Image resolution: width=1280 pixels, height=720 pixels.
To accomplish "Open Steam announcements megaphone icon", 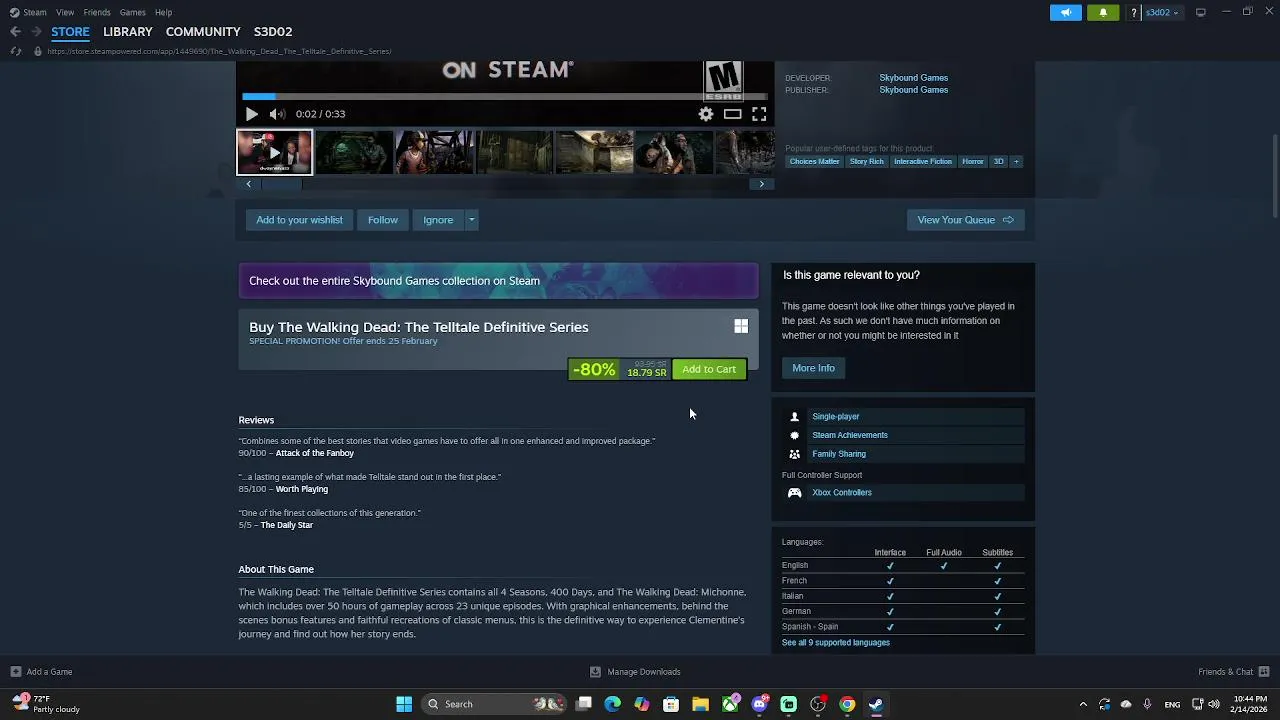I will pyautogui.click(x=1066, y=12).
